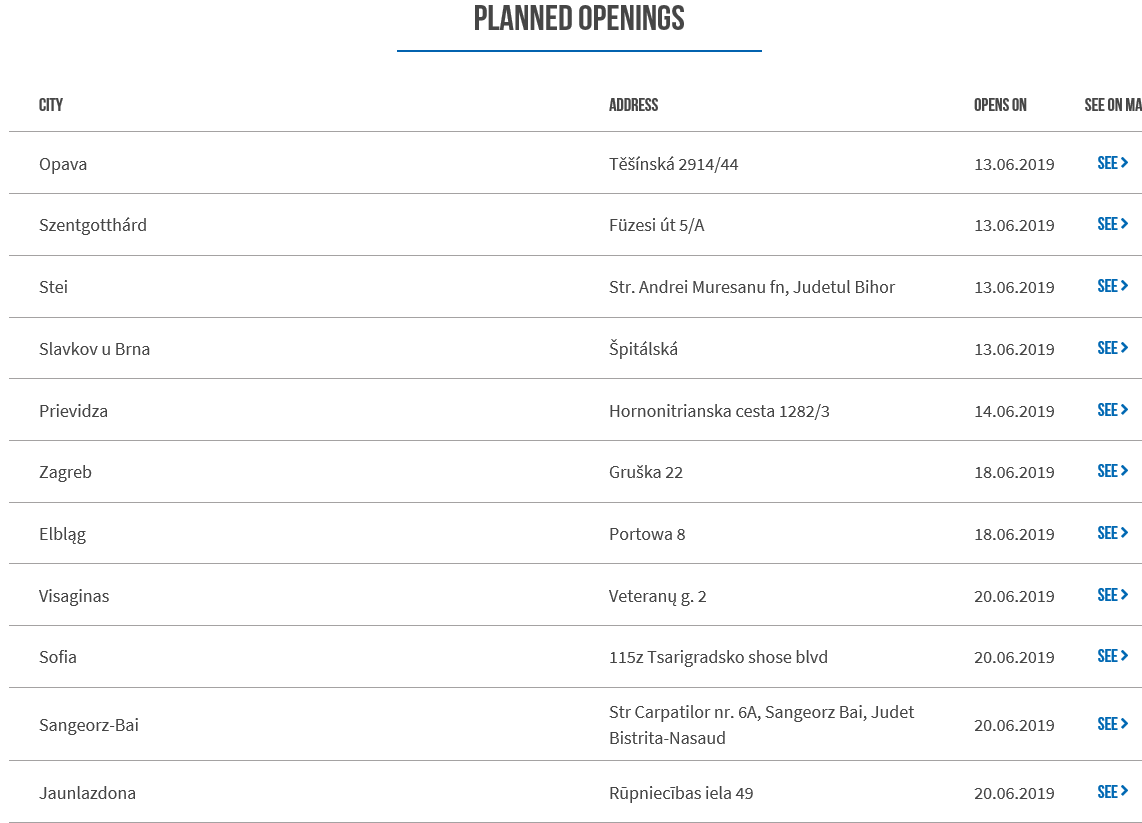Click SEE link for Sofia
This screenshot has width=1142, height=823.
(x=1112, y=656)
